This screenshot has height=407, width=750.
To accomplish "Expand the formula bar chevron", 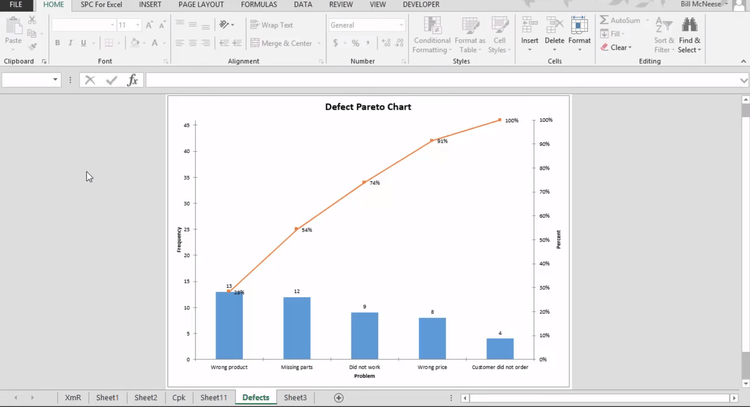I will (744, 80).
